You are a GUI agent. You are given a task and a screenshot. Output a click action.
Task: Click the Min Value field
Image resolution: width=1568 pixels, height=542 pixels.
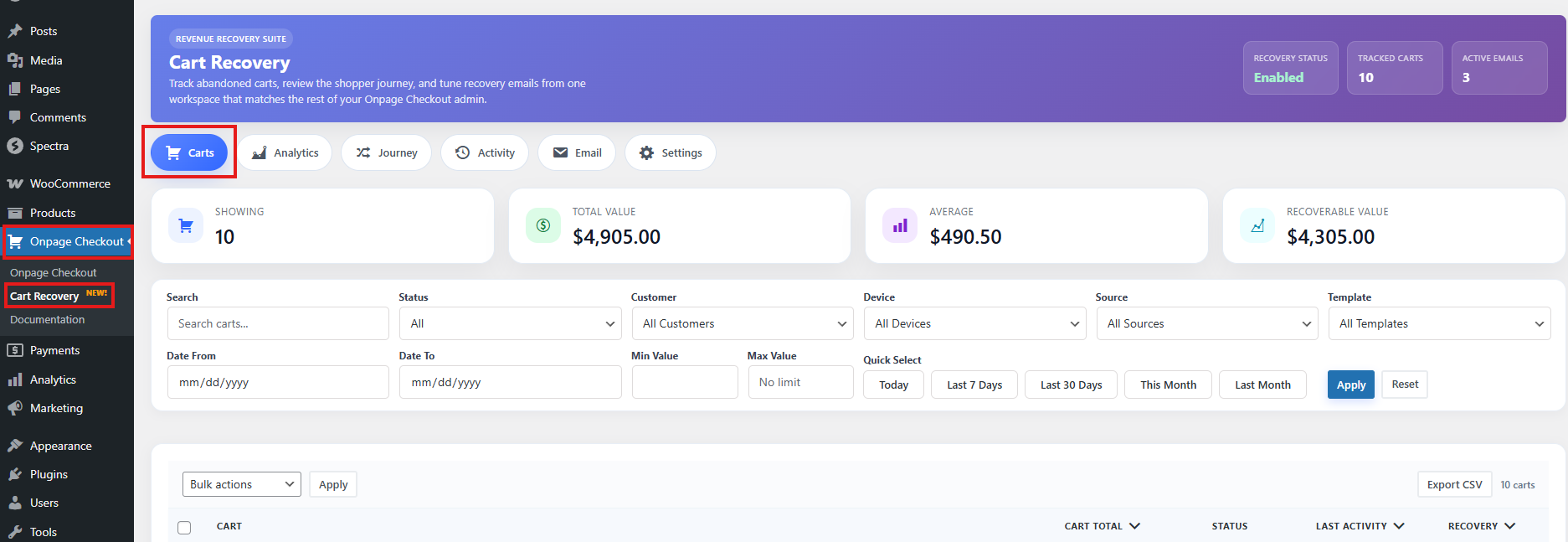(x=685, y=382)
